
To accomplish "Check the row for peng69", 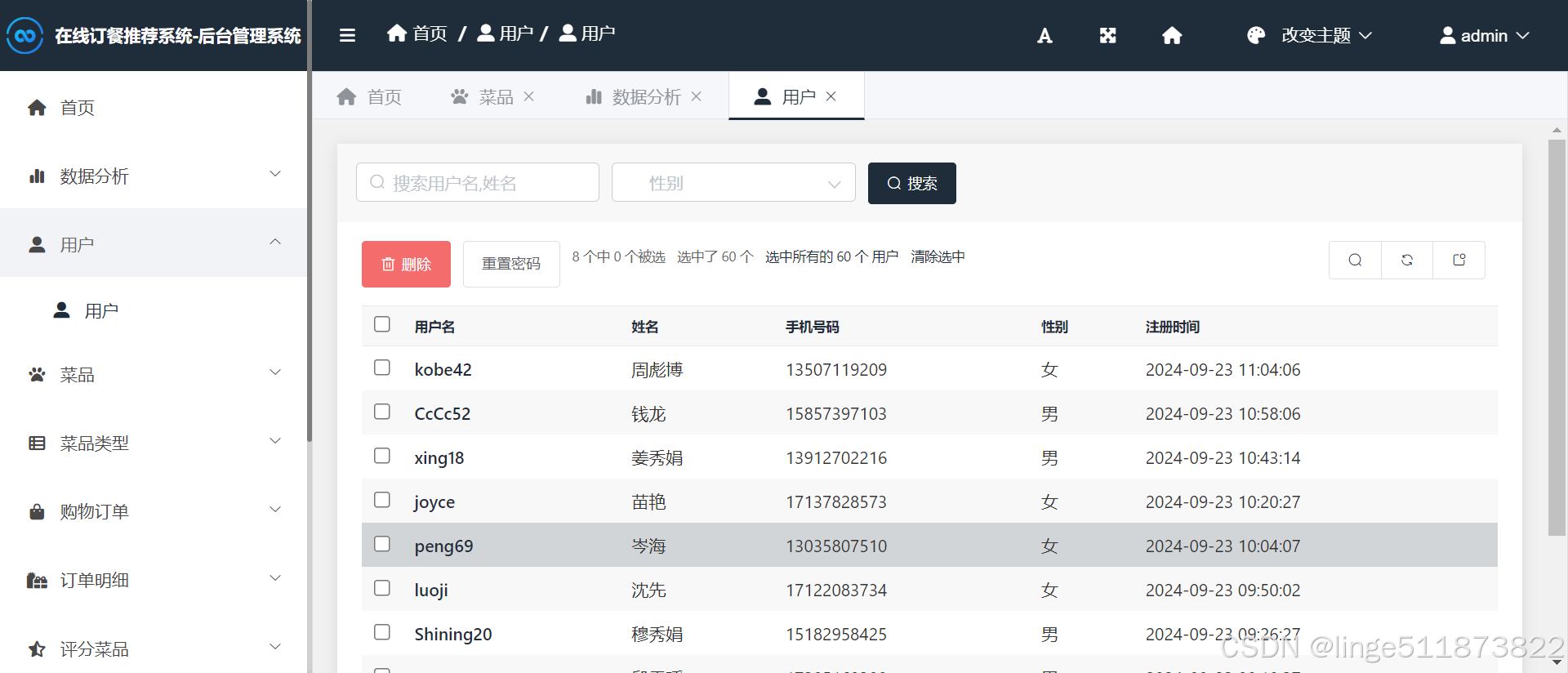I will 382,544.
